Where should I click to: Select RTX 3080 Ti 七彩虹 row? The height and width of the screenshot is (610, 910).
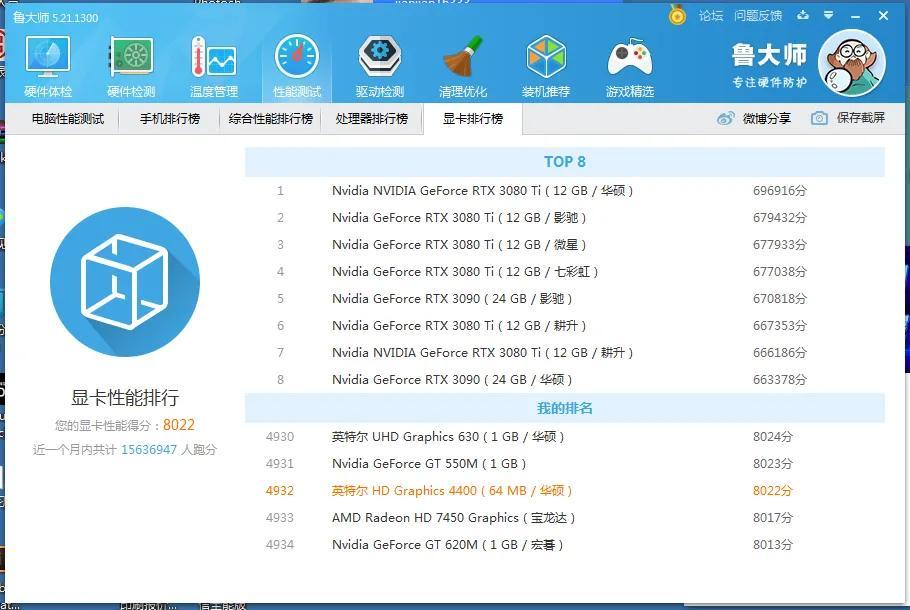(x=565, y=272)
